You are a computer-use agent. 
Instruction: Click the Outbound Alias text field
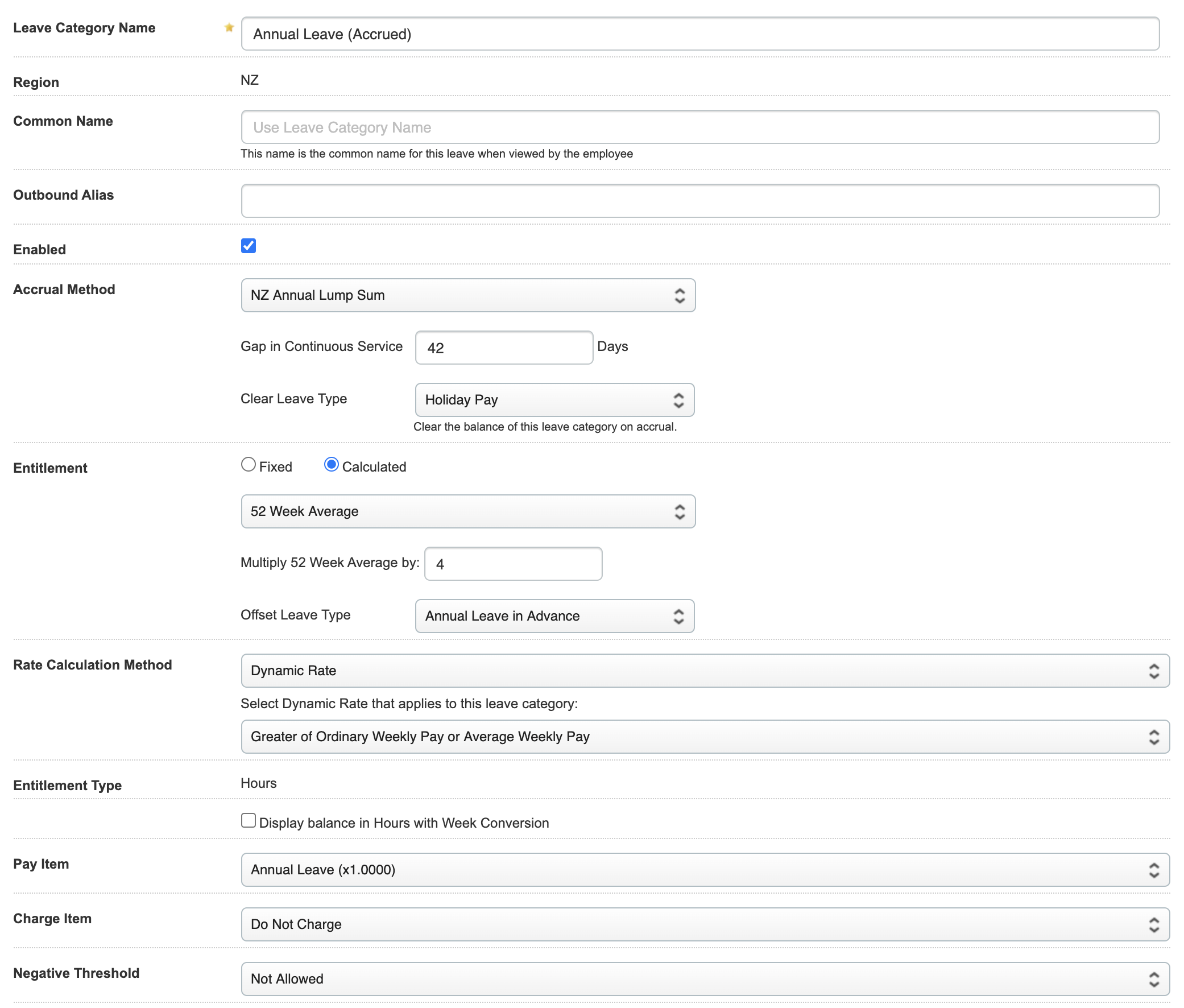click(699, 201)
